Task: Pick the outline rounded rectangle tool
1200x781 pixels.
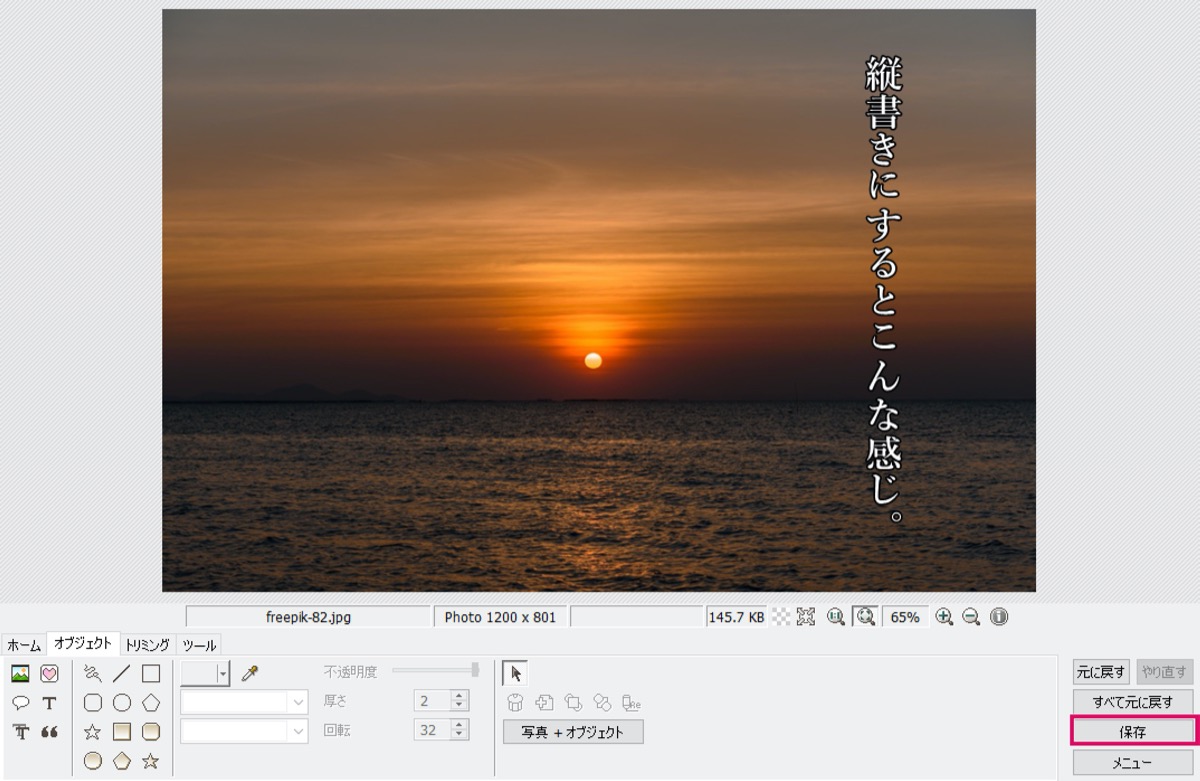Action: [x=93, y=703]
